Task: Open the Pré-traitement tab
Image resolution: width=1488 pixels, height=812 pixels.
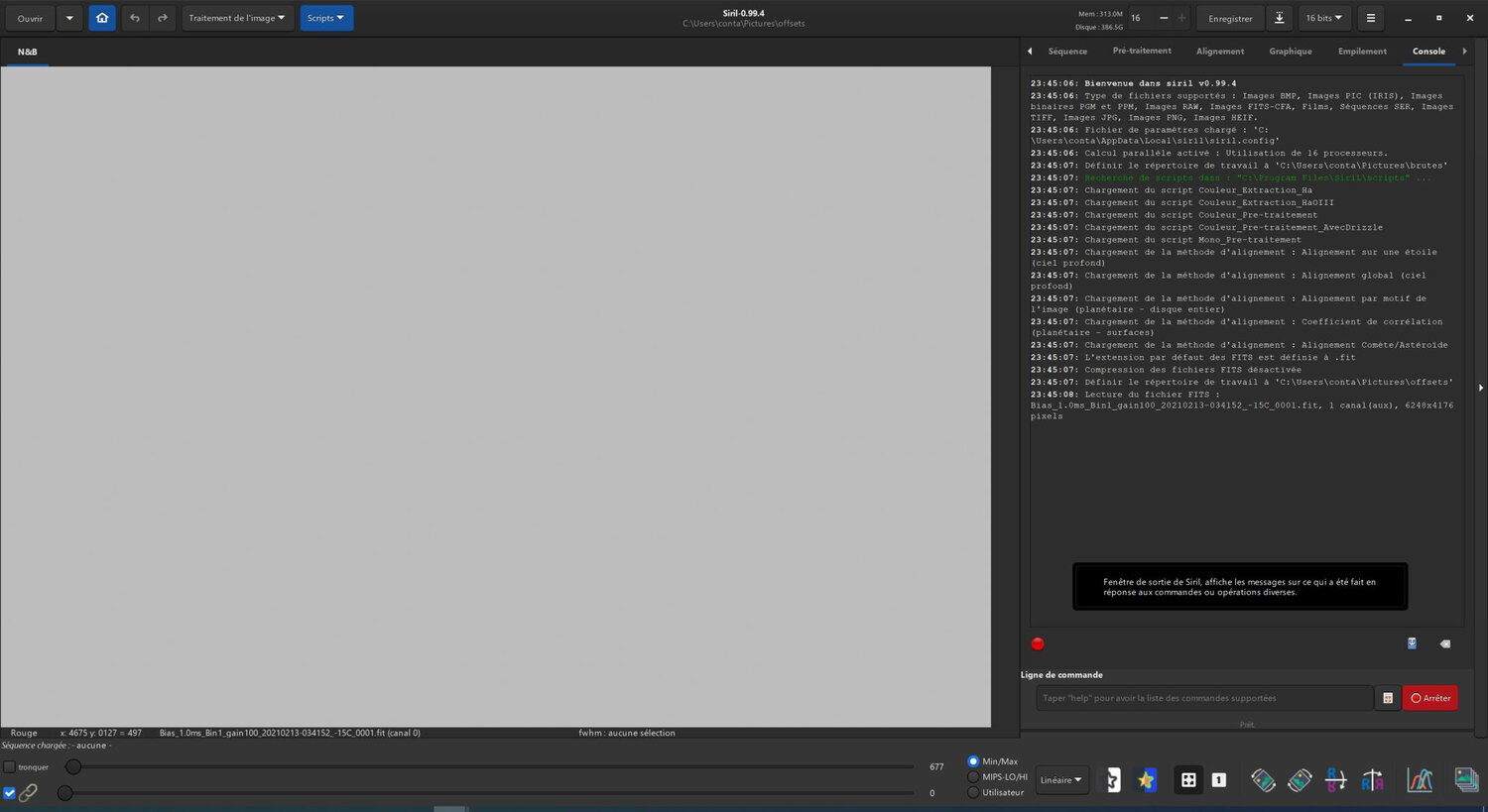Action: tap(1142, 51)
